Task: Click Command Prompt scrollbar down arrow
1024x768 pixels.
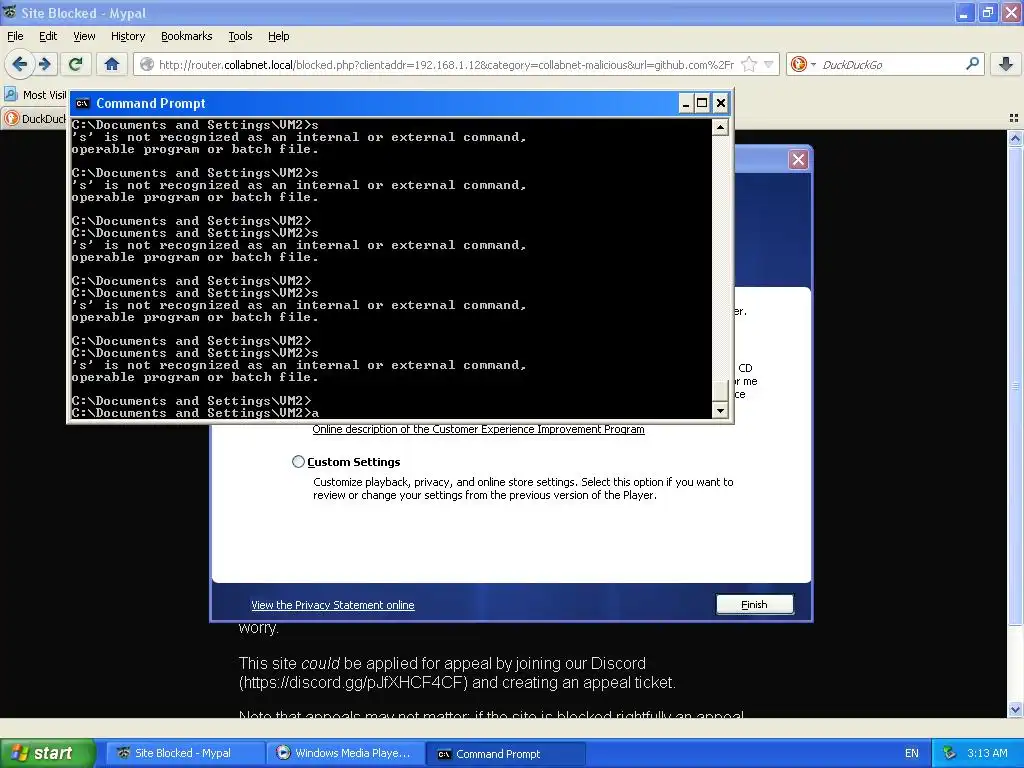Action: click(x=720, y=411)
